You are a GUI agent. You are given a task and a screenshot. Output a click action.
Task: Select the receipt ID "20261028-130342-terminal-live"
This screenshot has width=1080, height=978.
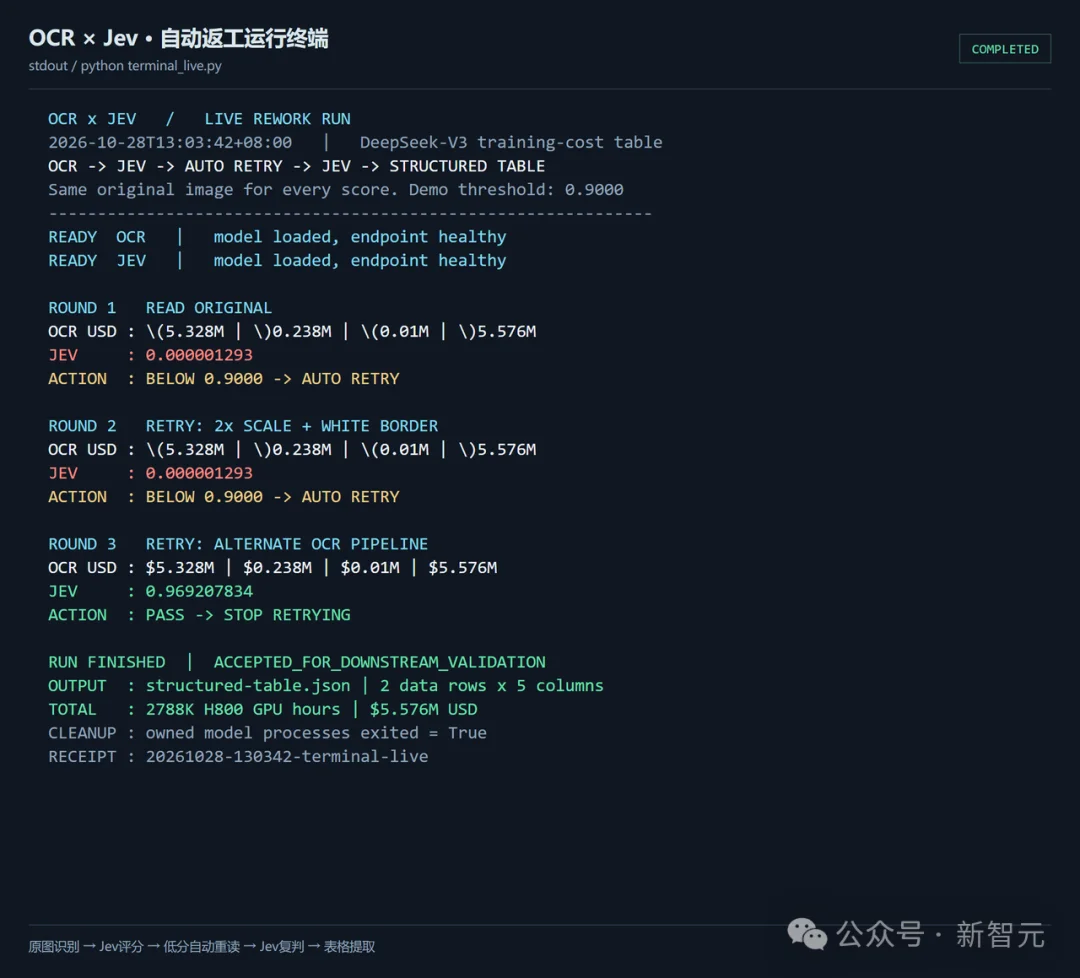(x=287, y=756)
